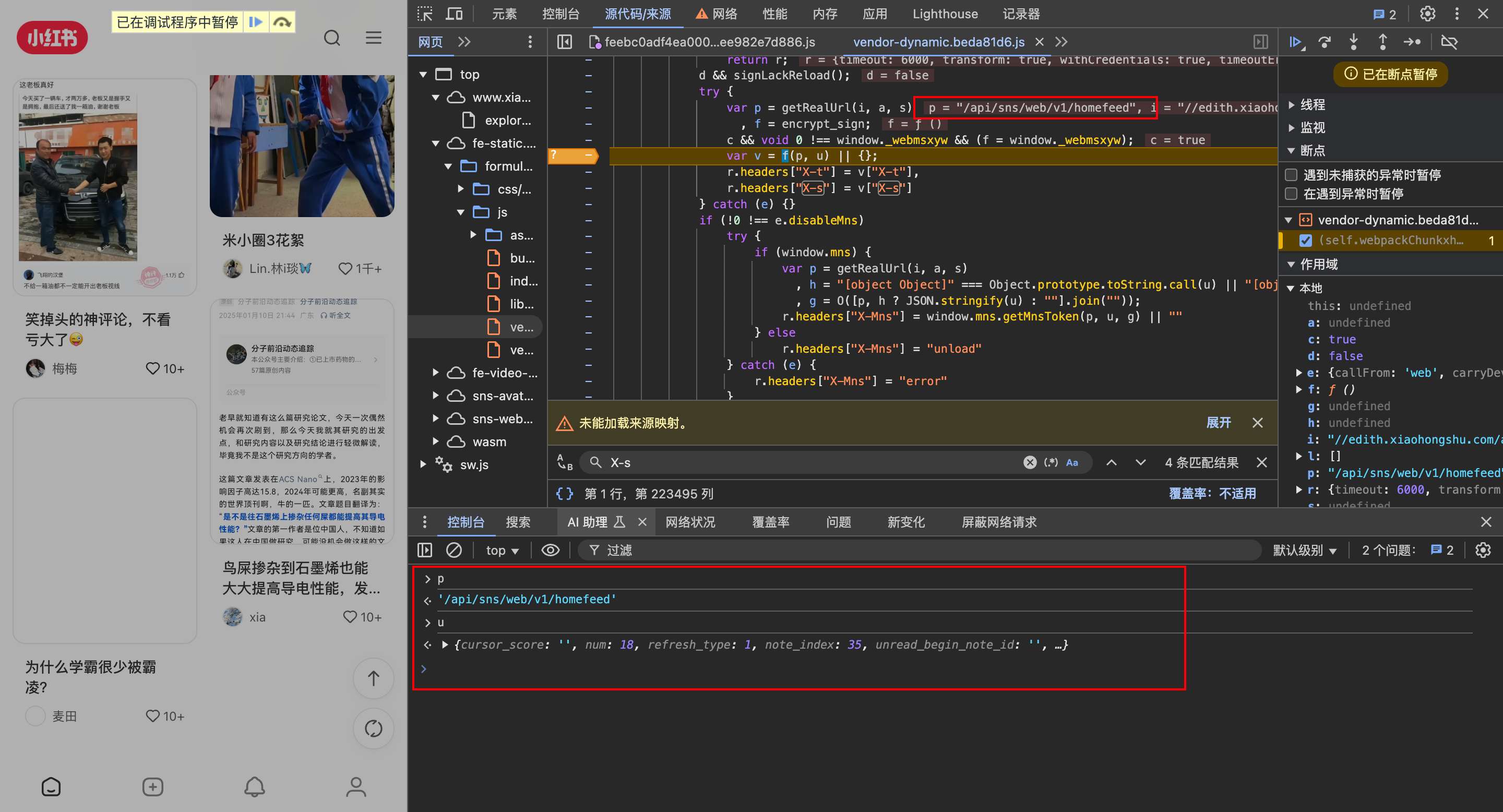
Task: Toggle the device toolbar icon
Action: coord(454,14)
